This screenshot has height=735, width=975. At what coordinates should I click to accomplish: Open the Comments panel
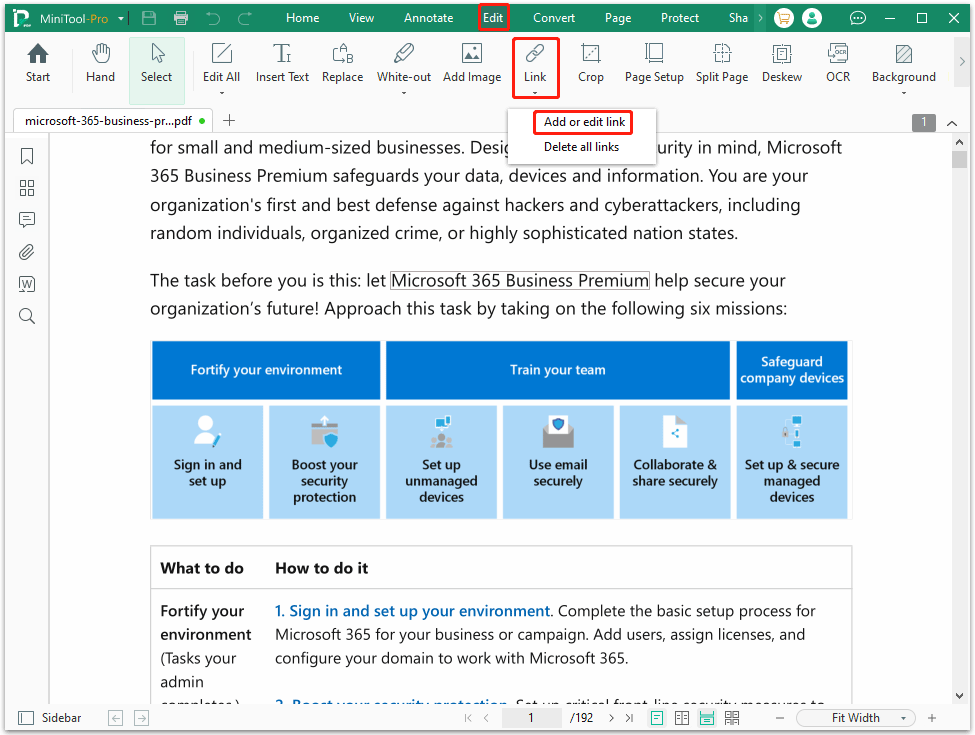click(26, 220)
